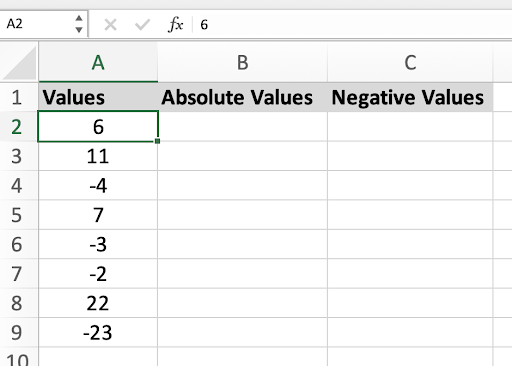
Task: Select the cell containing -4
Action: coord(98,185)
